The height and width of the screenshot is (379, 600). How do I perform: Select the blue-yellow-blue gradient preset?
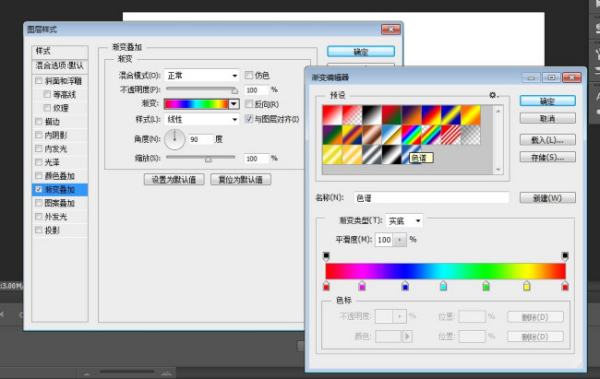pyautogui.click(x=452, y=115)
